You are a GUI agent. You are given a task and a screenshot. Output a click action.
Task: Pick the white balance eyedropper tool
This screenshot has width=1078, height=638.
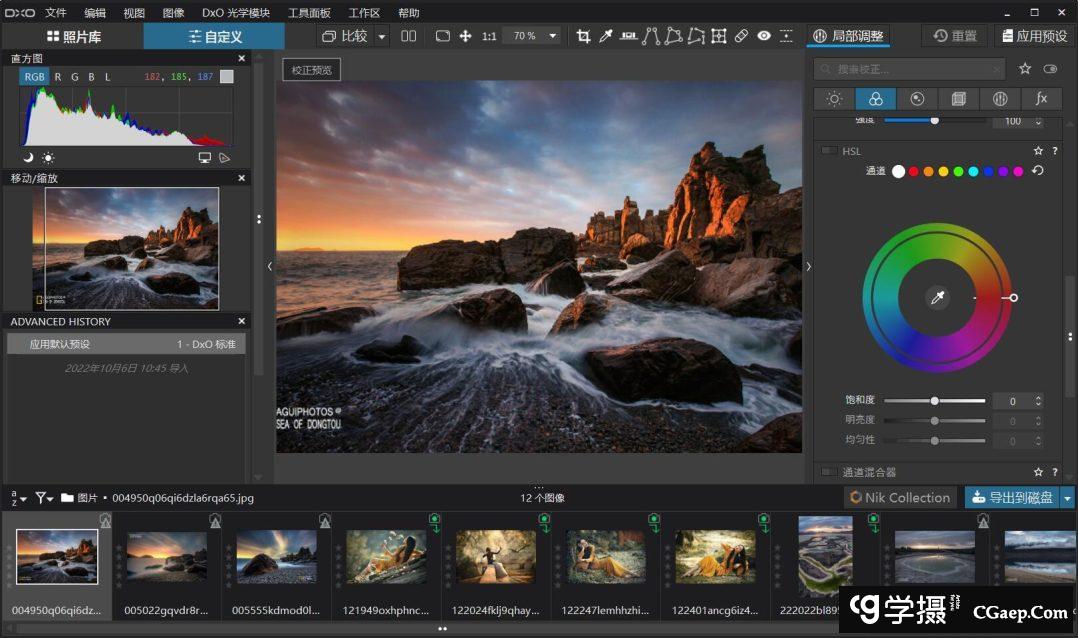point(606,36)
